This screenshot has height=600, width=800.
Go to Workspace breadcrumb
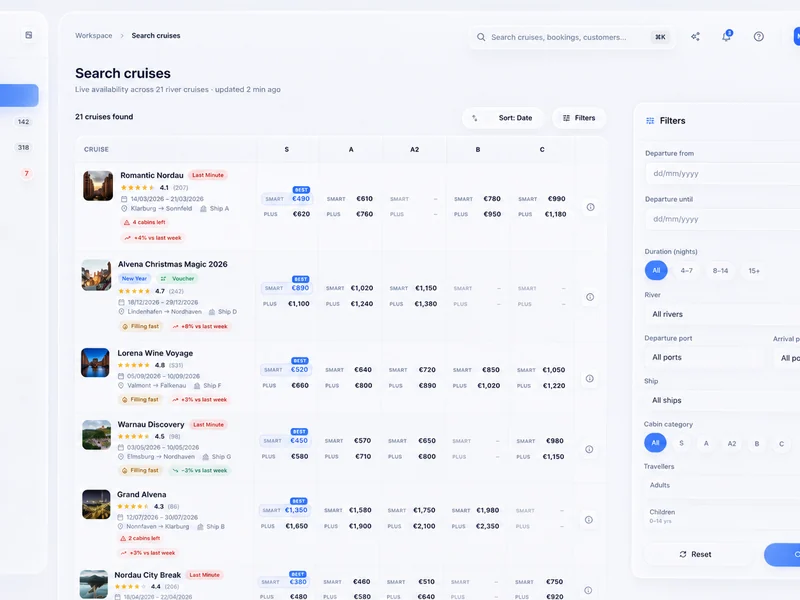[93, 36]
